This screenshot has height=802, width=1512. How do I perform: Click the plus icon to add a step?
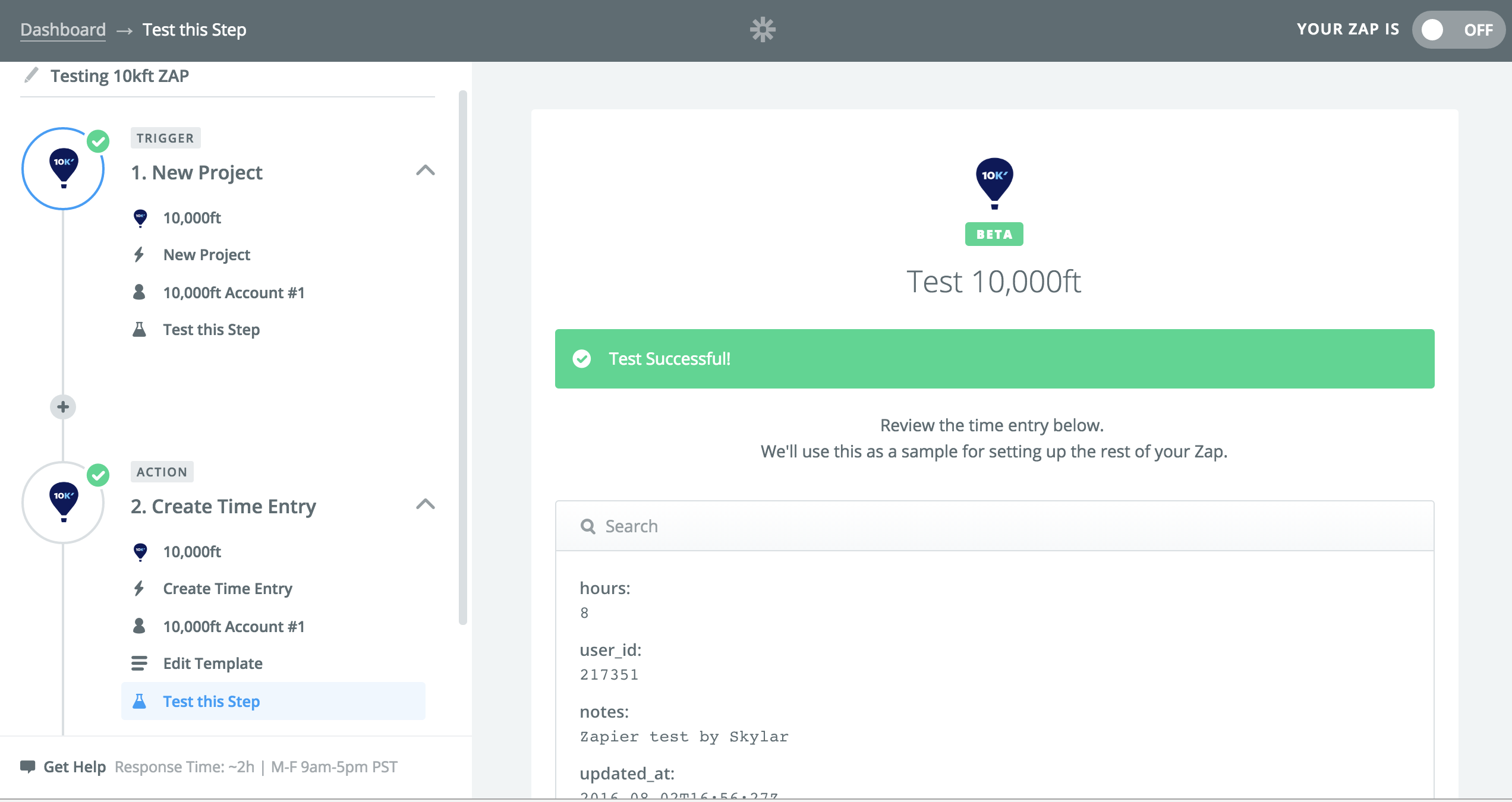[63, 407]
